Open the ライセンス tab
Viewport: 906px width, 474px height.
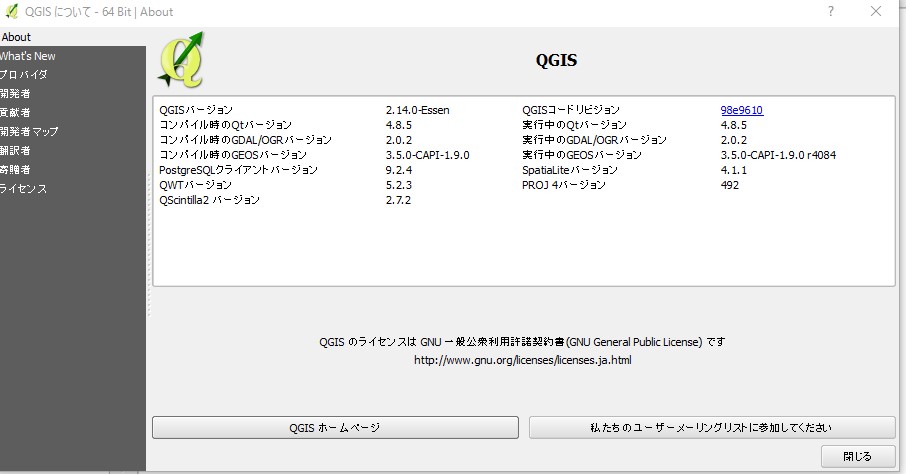[x=24, y=189]
